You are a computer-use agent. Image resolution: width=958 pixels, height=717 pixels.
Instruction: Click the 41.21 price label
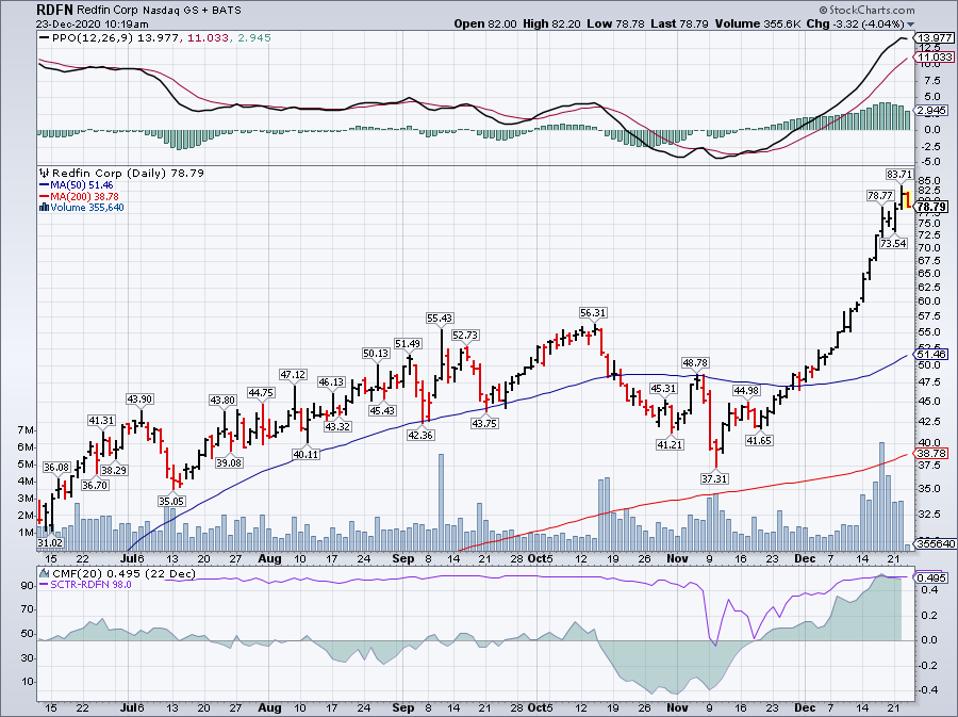pyautogui.click(x=669, y=444)
